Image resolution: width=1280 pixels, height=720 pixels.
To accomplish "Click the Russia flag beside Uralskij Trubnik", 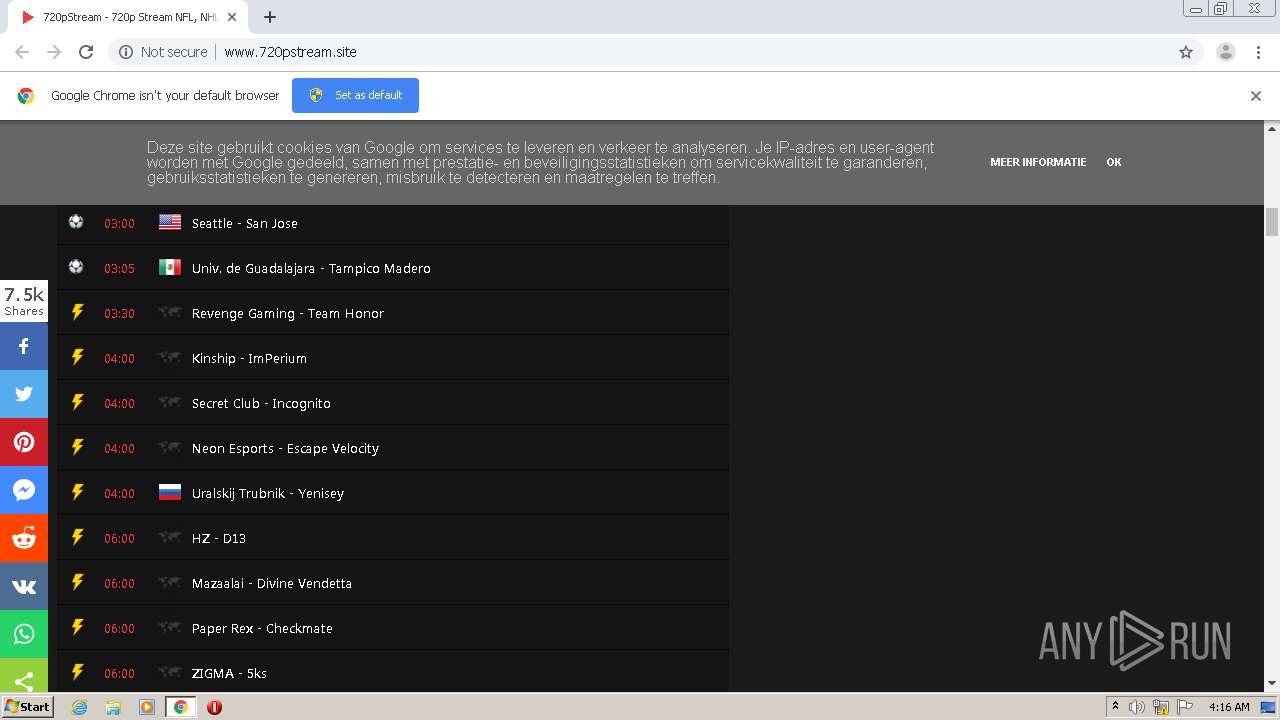I will tap(170, 492).
